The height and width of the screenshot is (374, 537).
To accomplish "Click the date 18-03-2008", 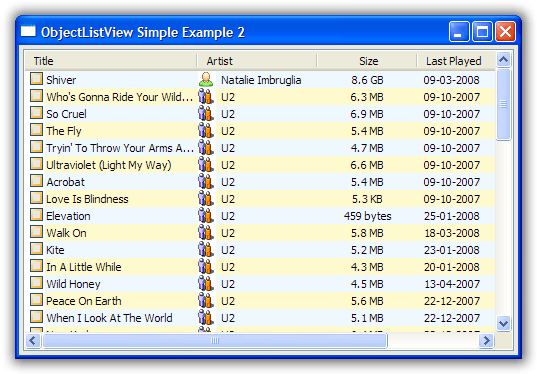I will pyautogui.click(x=452, y=233).
